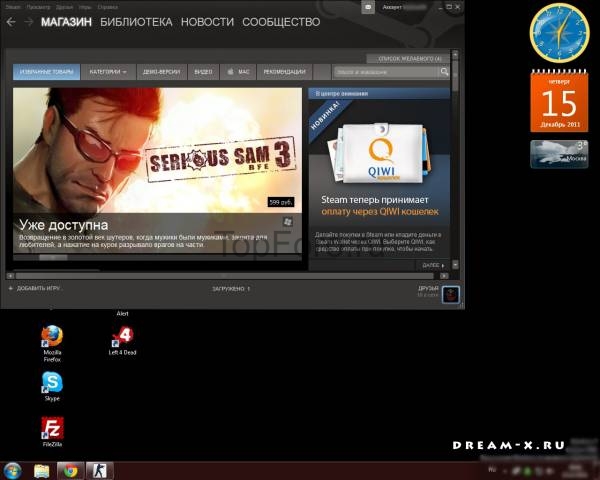This screenshot has height=480, width=600.
Task: Click the Steam теперь принимает text
Action: tap(375, 200)
